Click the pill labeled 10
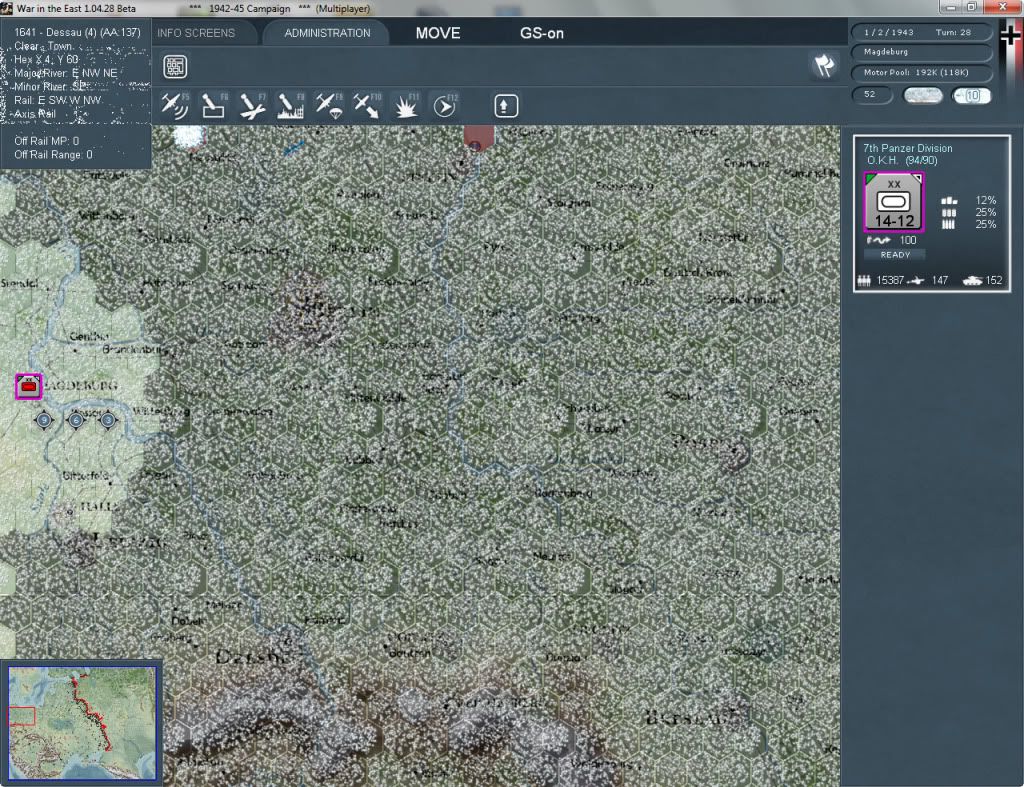The width and height of the screenshot is (1024, 787). pyautogui.click(x=971, y=95)
